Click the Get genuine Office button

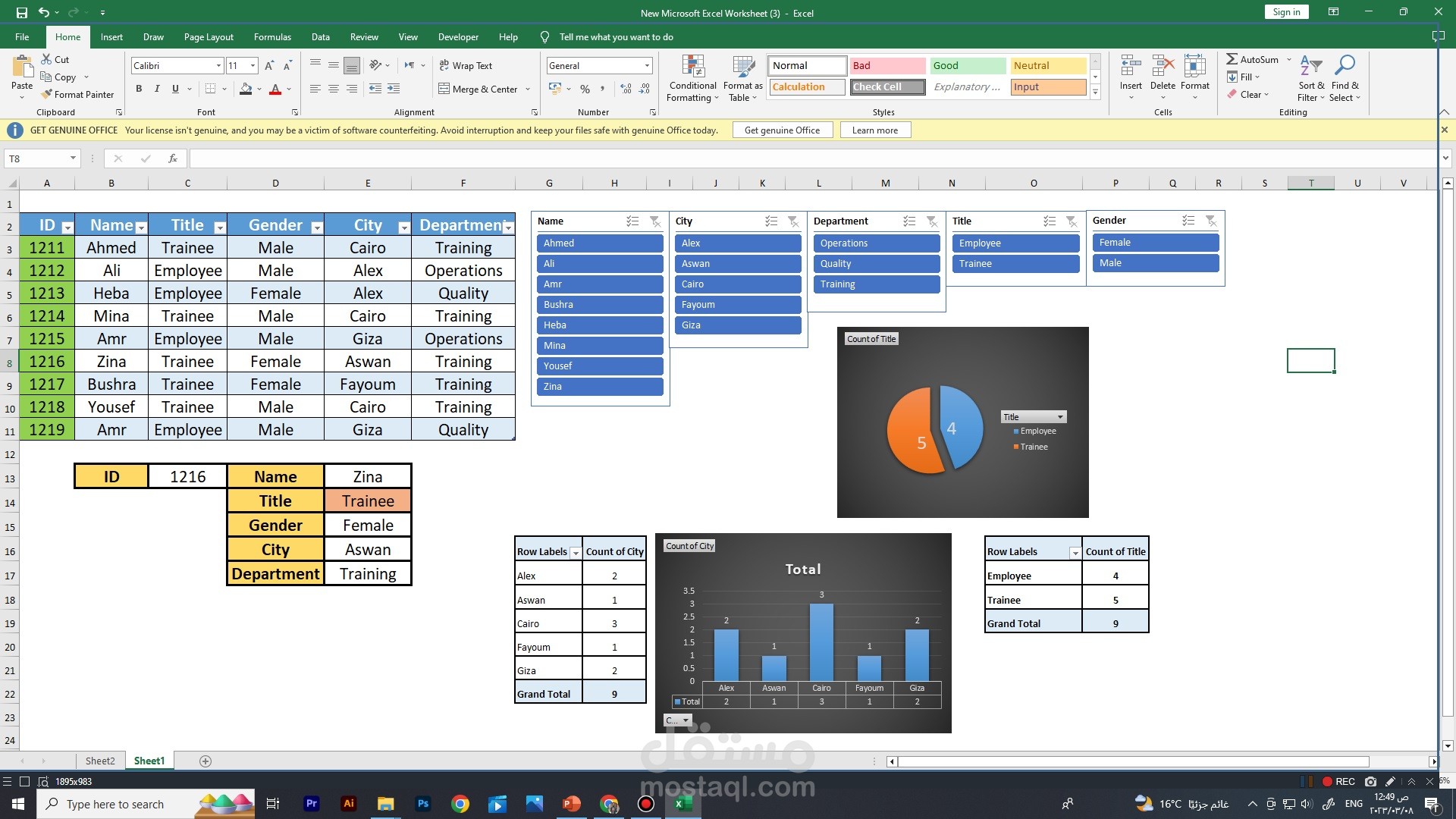[782, 130]
